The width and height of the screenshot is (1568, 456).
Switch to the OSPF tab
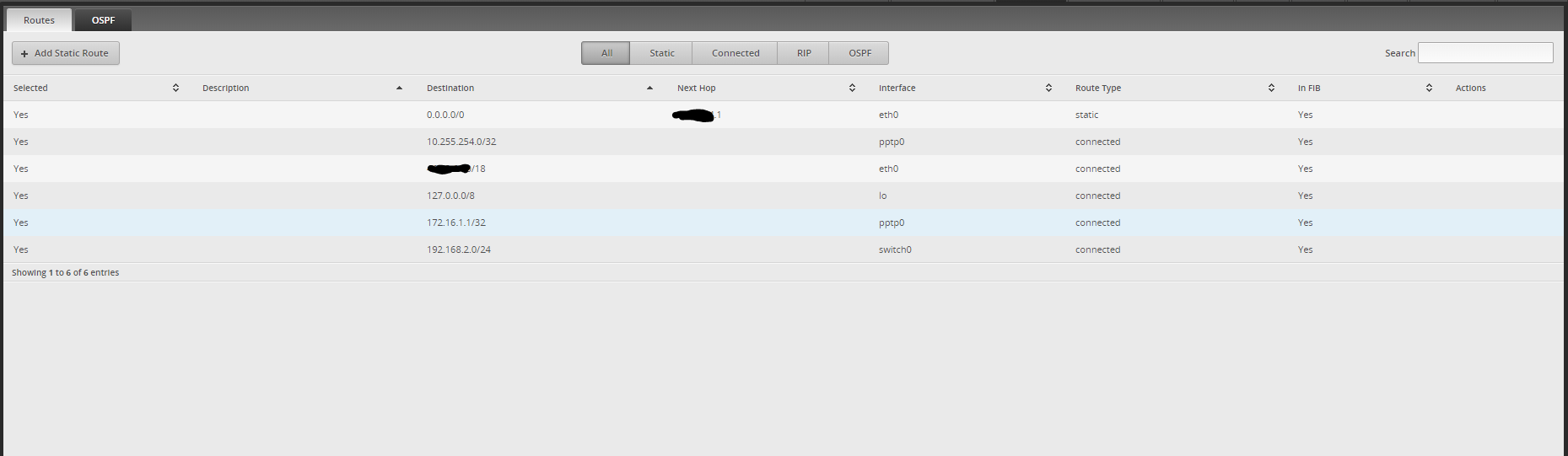point(103,20)
